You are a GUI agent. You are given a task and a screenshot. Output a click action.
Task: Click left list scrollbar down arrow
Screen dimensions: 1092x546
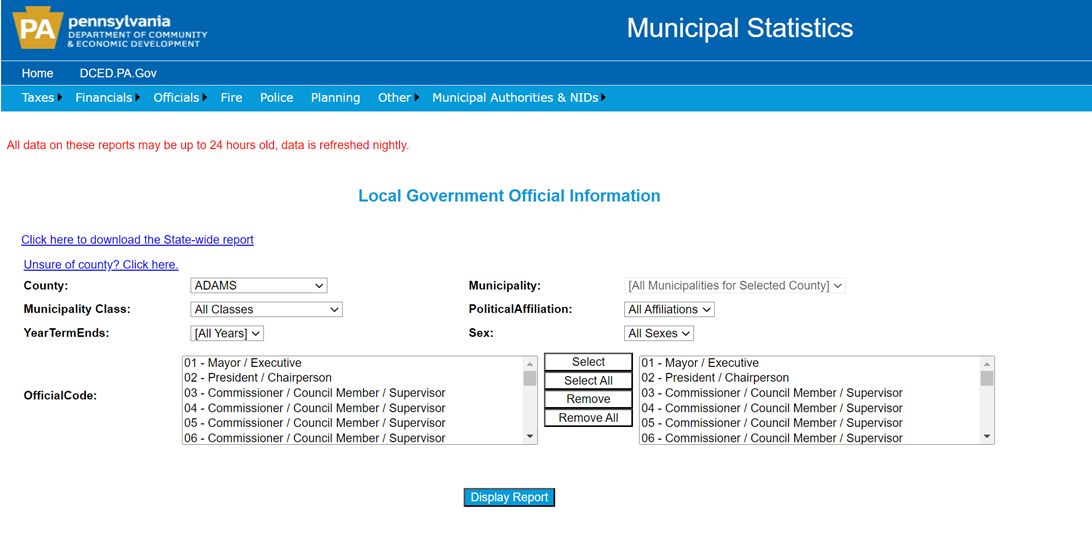point(530,437)
